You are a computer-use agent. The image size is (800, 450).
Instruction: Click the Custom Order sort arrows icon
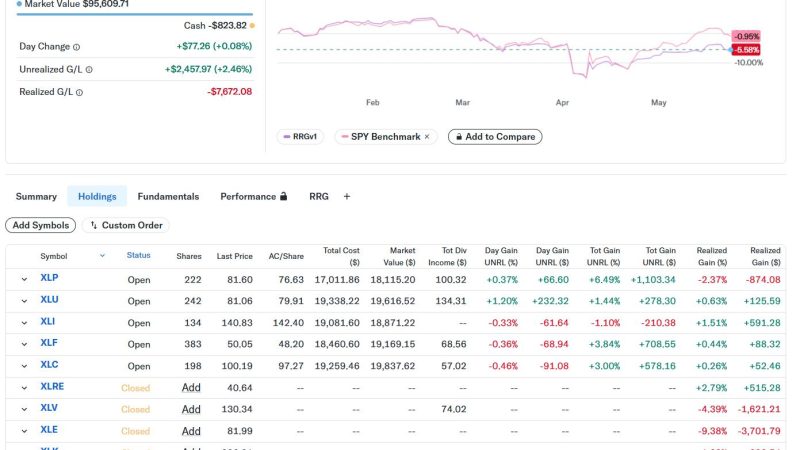coord(93,225)
